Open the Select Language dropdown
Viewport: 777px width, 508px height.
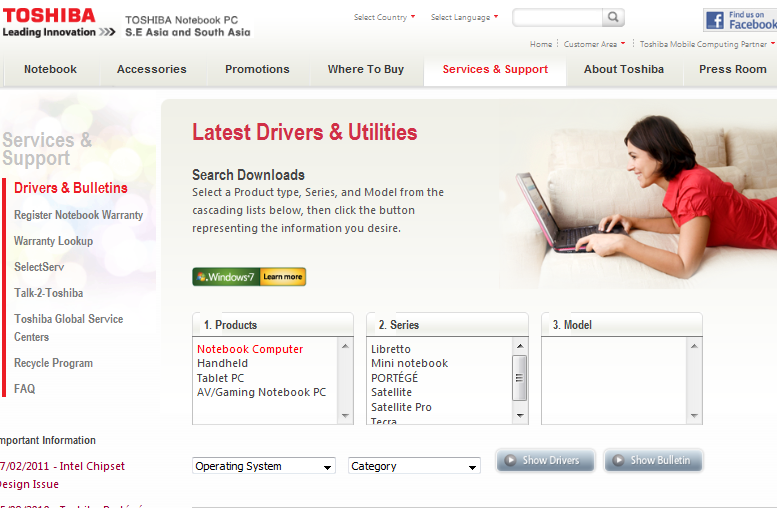point(464,17)
